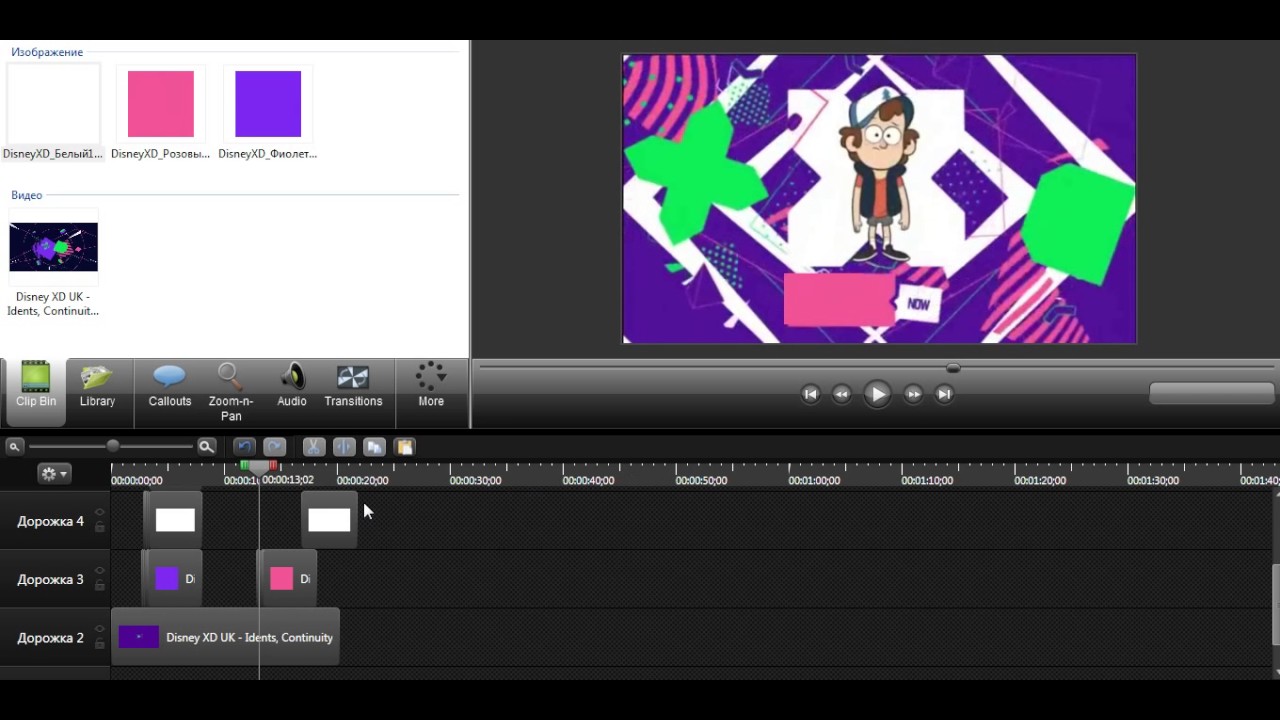The height and width of the screenshot is (720, 1280).
Task: Click the green in-point selection marker
Action: 244,466
